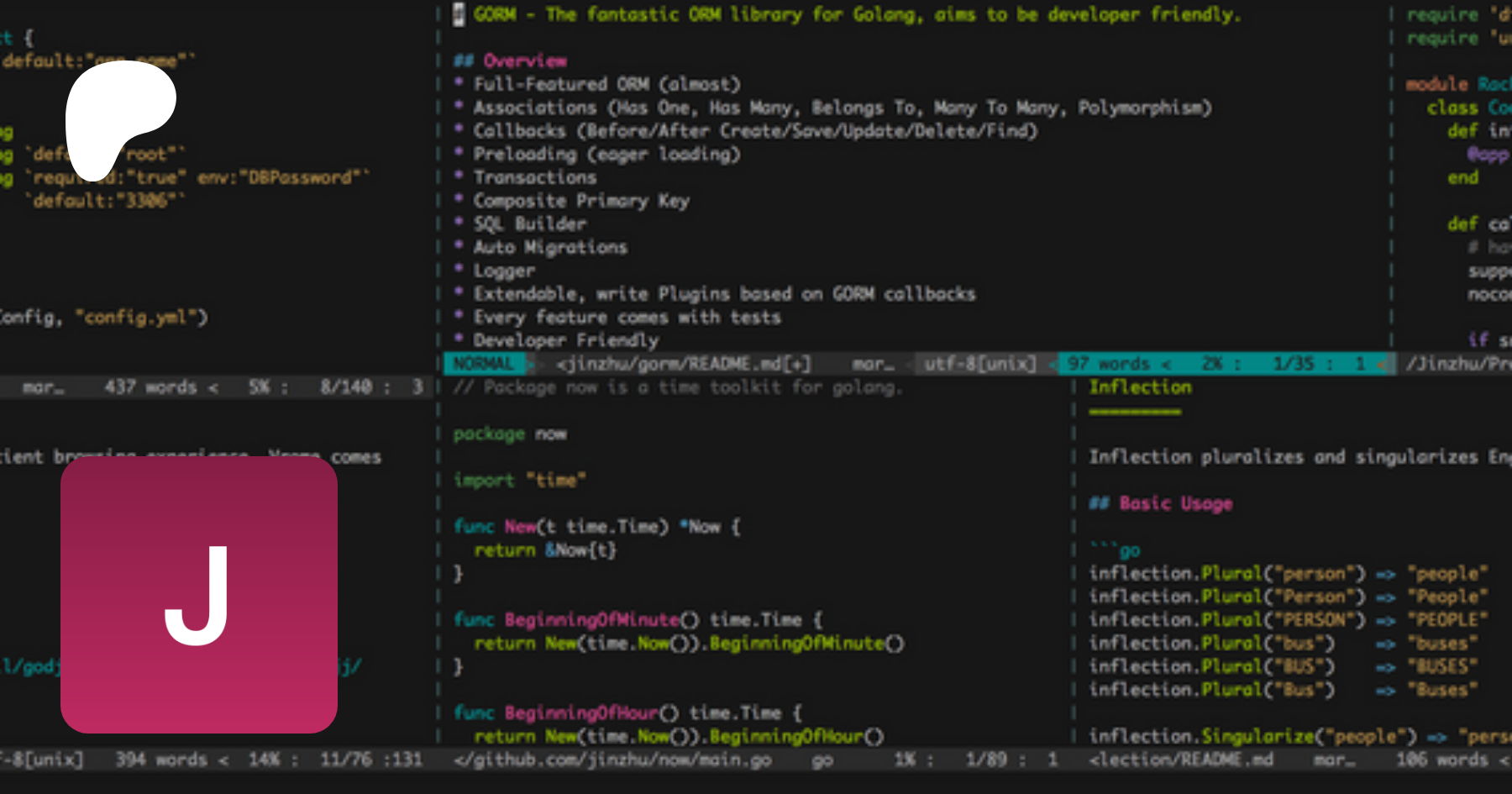Image resolution: width=1512 pixels, height=794 pixels.
Task: Select the Composite Primary Key line
Action: [580, 201]
